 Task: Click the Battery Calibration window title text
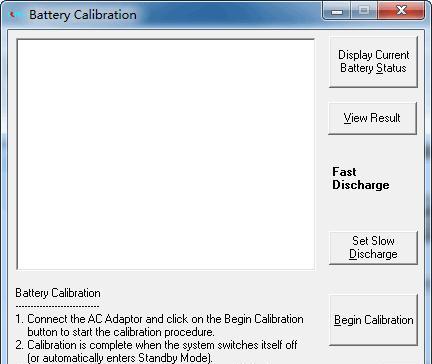coord(83,15)
